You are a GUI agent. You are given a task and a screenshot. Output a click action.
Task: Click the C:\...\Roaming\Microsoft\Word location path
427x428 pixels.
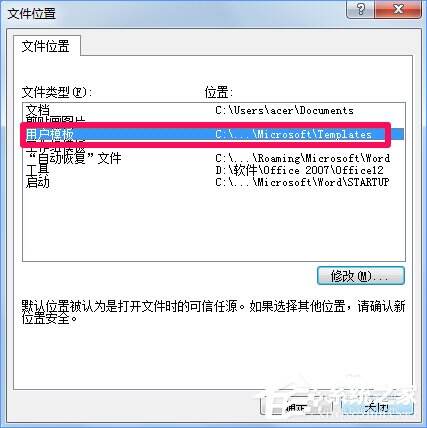coord(302,158)
